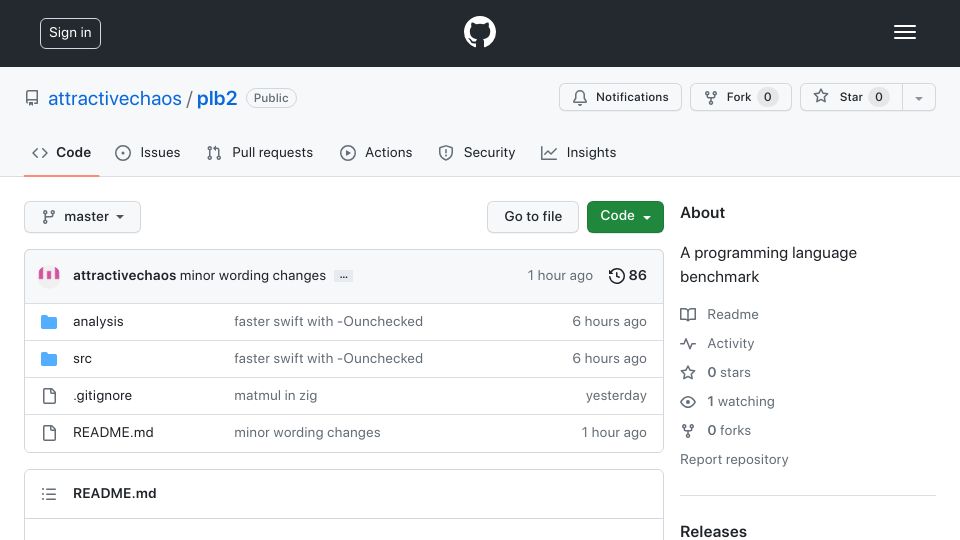This screenshot has width=960, height=540.
Task: Fork the repository with Fork button
Action: (x=741, y=97)
